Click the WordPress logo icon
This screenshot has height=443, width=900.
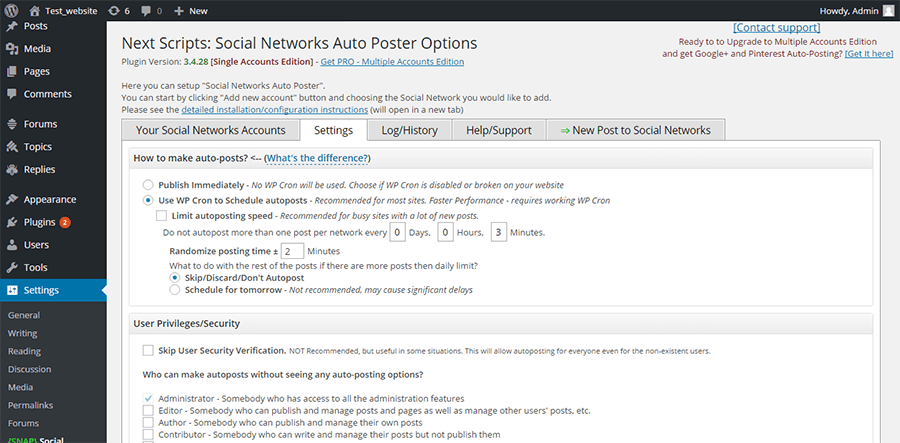click(x=11, y=10)
